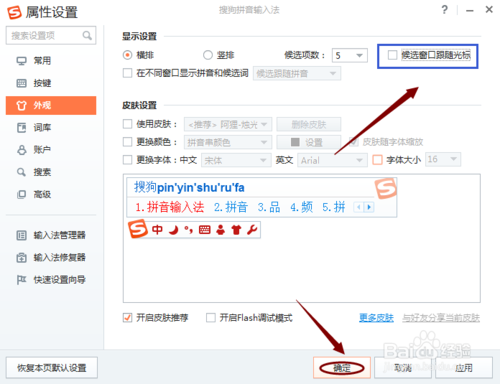This screenshot has height=384, width=500.
Task: Switch to the 搜索 settings page
Action: [x=51, y=172]
